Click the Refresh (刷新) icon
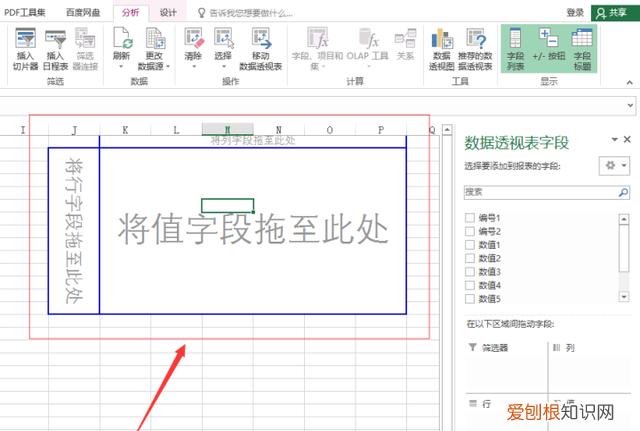Viewport: 640px width, 431px height. [122, 38]
